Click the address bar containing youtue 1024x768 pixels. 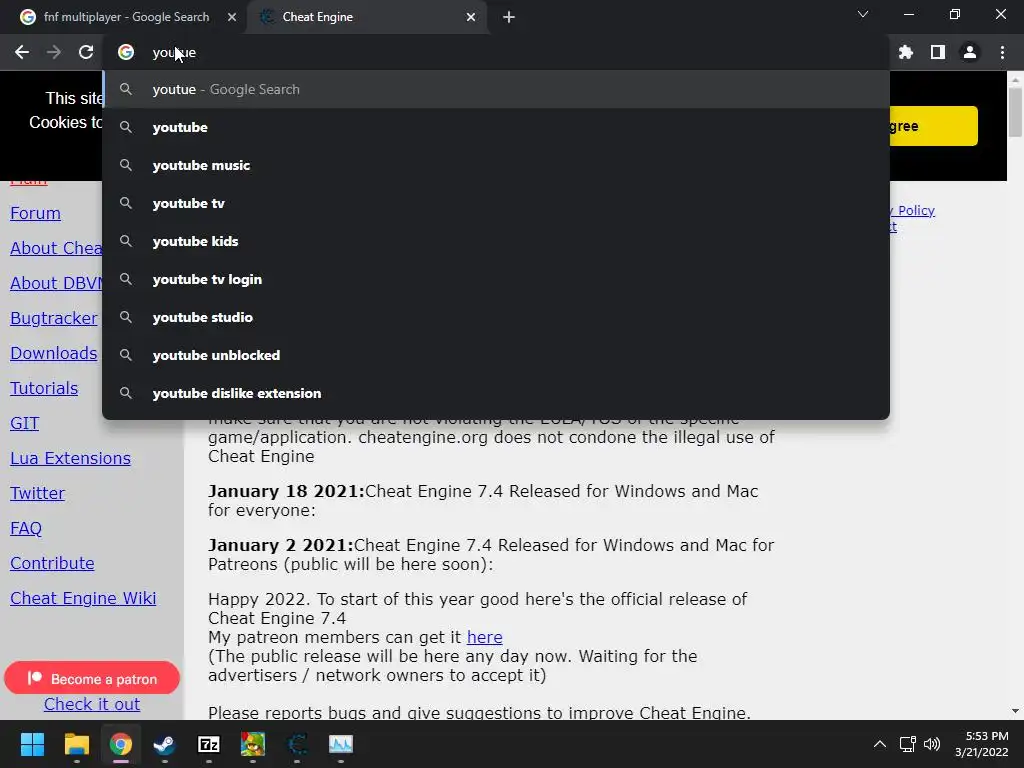coord(496,52)
